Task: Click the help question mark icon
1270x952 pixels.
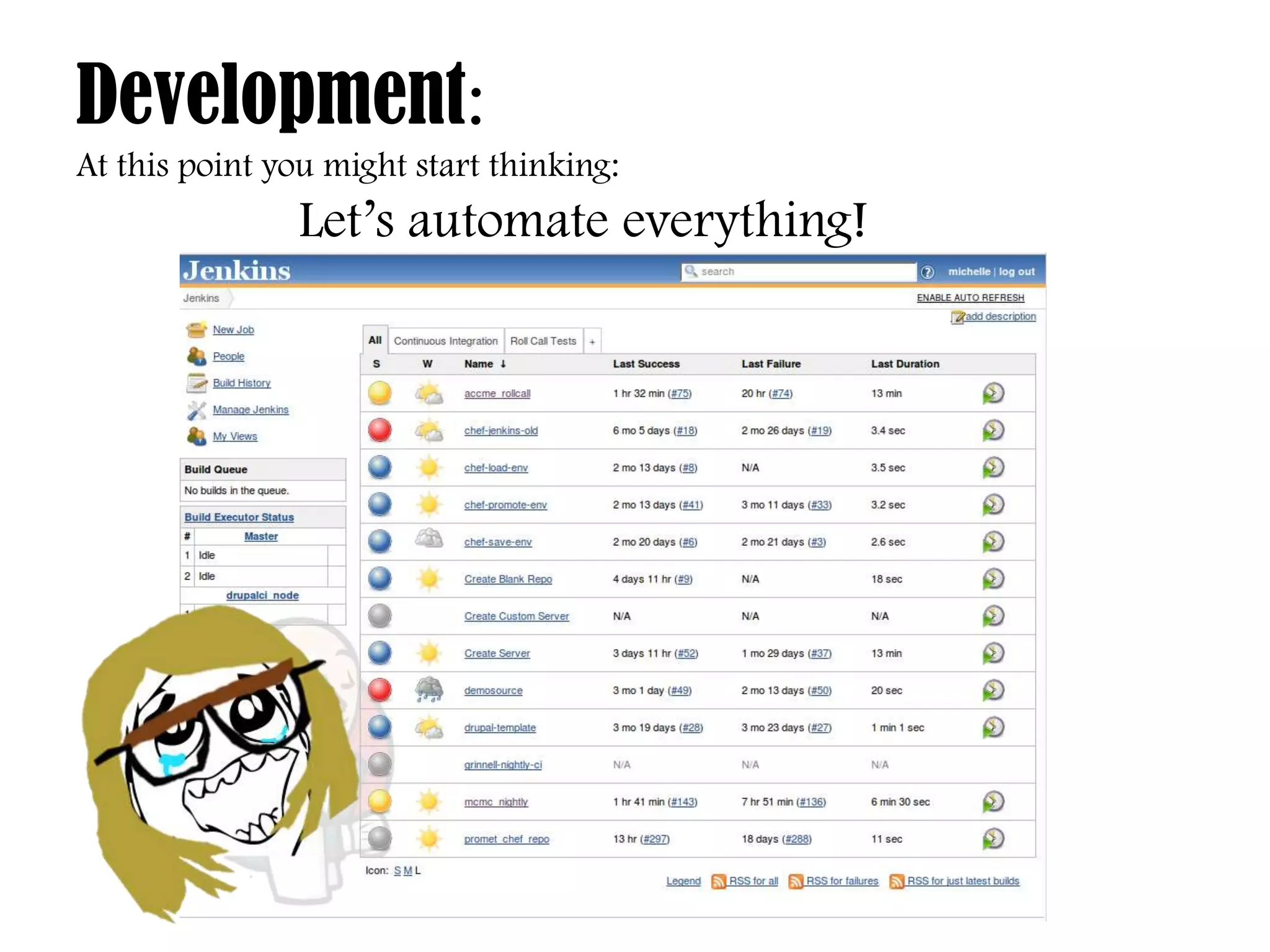Action: point(927,272)
